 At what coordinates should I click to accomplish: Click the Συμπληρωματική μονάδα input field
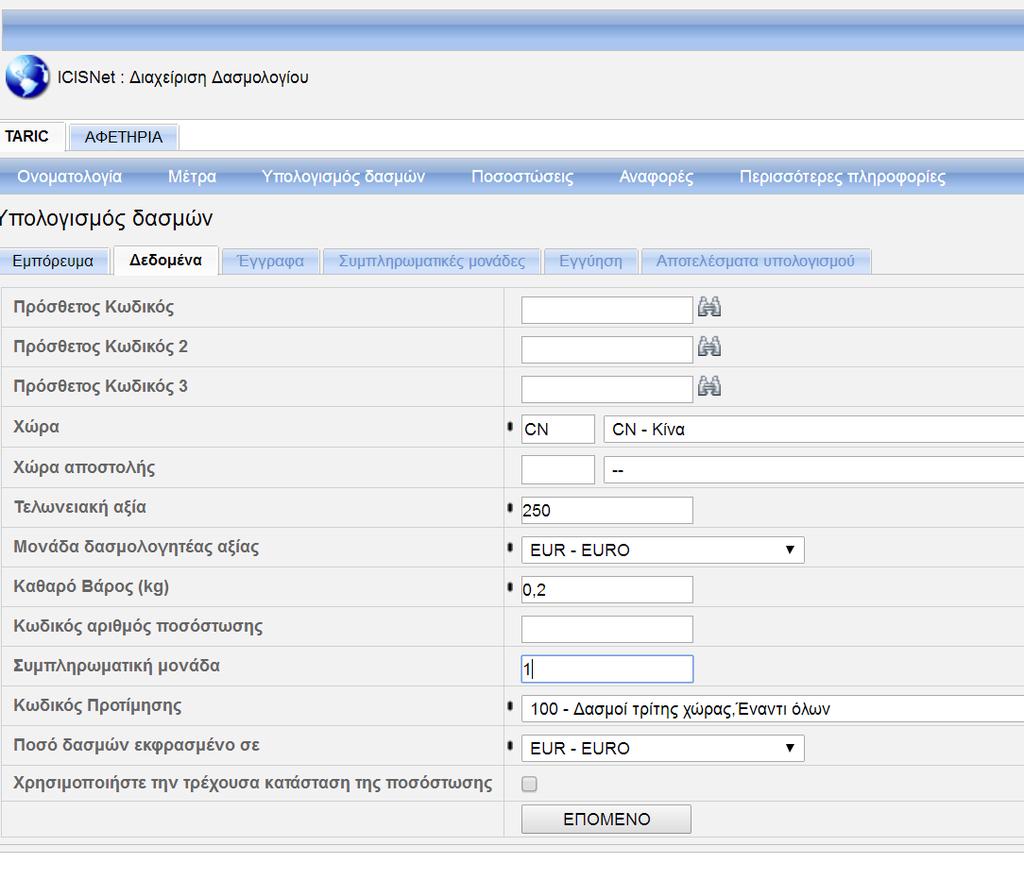pos(607,669)
